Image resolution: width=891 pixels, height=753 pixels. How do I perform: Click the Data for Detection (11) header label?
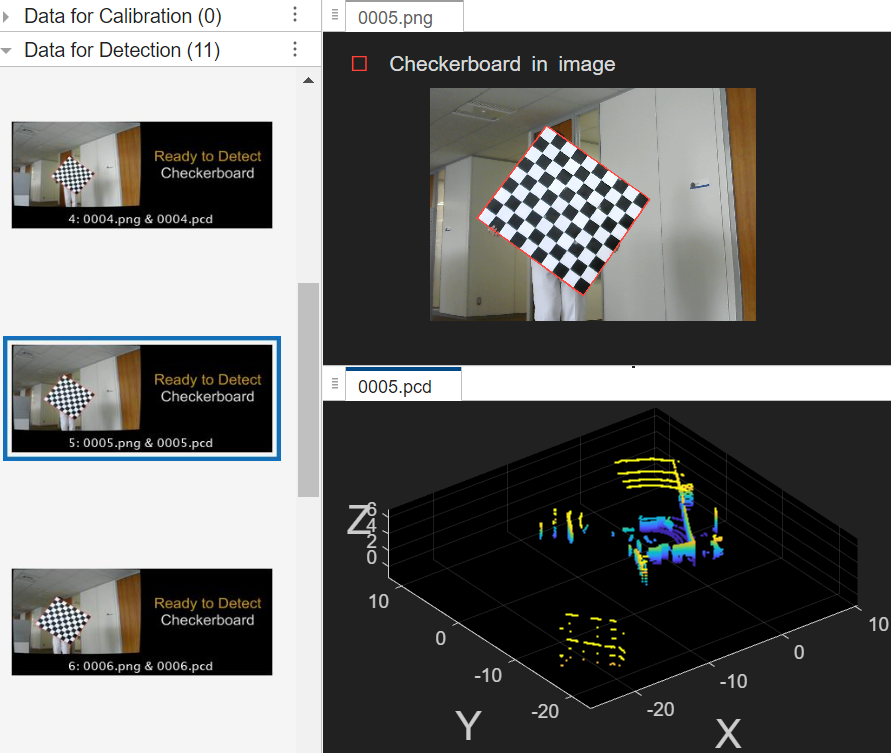[x=122, y=50]
